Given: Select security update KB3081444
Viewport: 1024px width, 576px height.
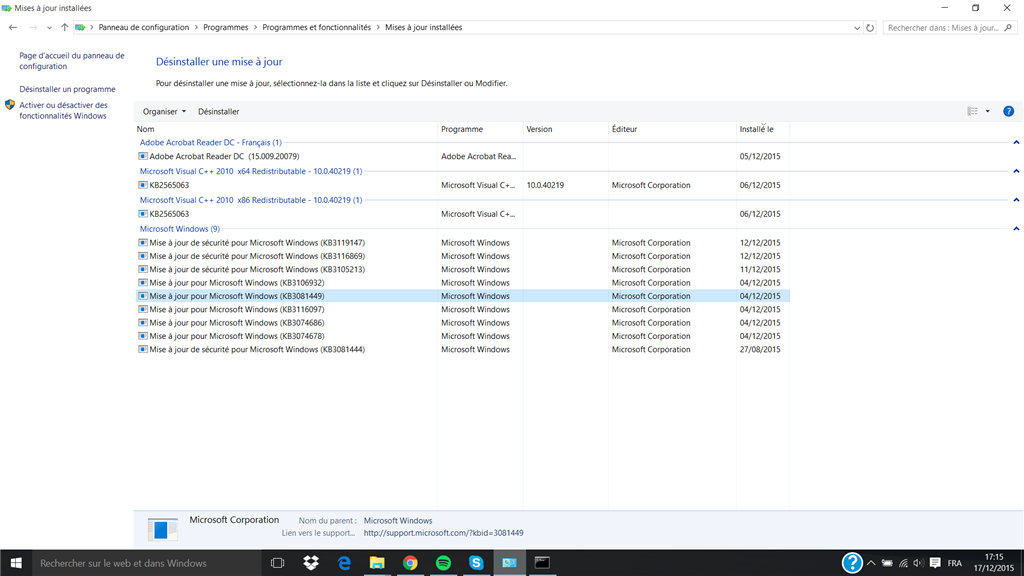Looking at the screenshot, I should tap(462, 350).
